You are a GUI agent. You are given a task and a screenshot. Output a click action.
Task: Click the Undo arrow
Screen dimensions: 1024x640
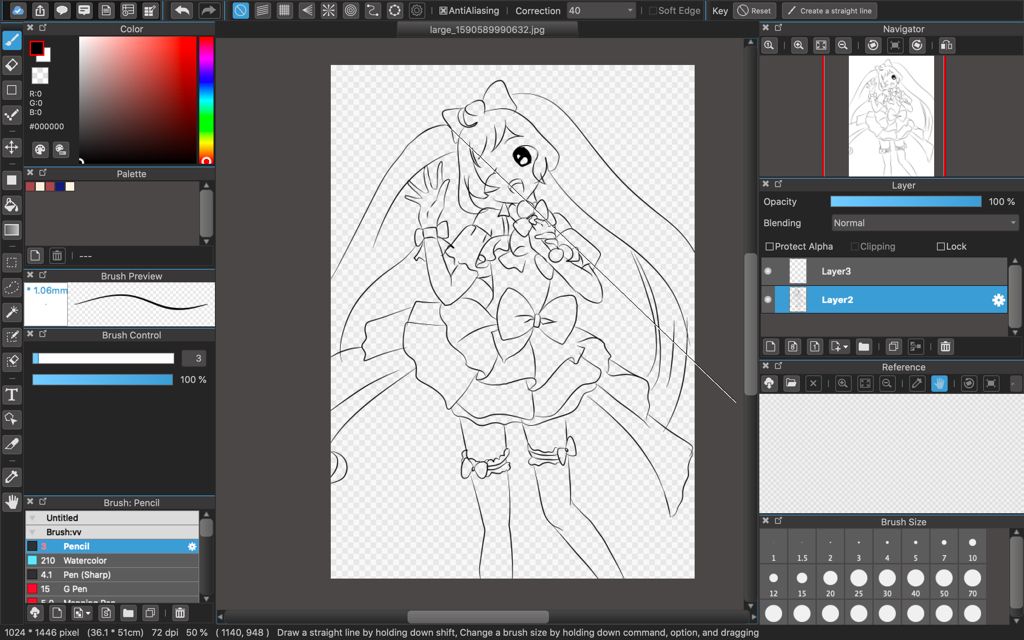pyautogui.click(x=182, y=10)
